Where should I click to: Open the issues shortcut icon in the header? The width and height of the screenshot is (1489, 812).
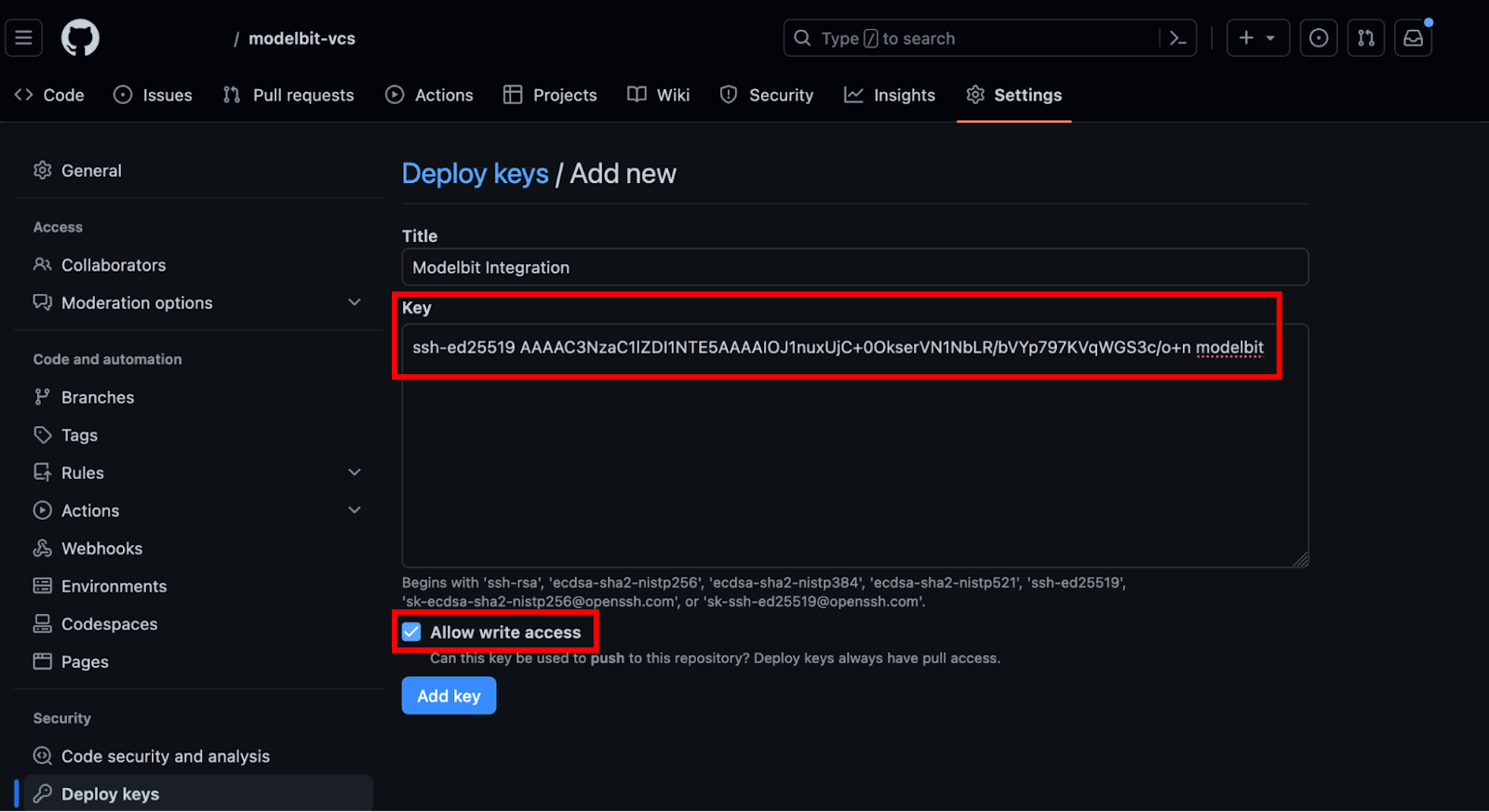pyautogui.click(x=1319, y=38)
